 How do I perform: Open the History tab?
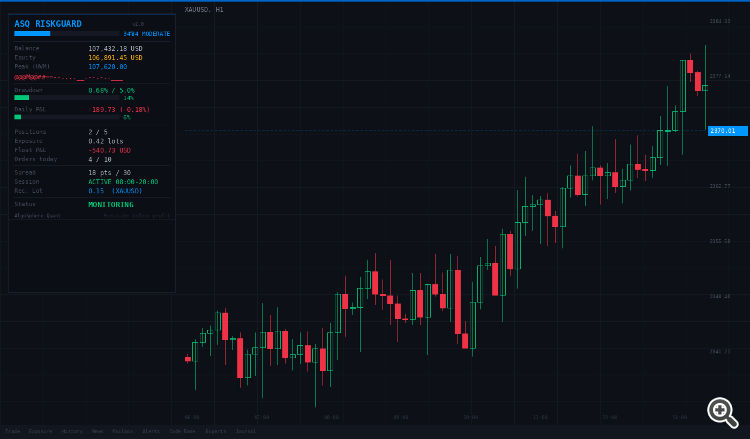[72, 431]
